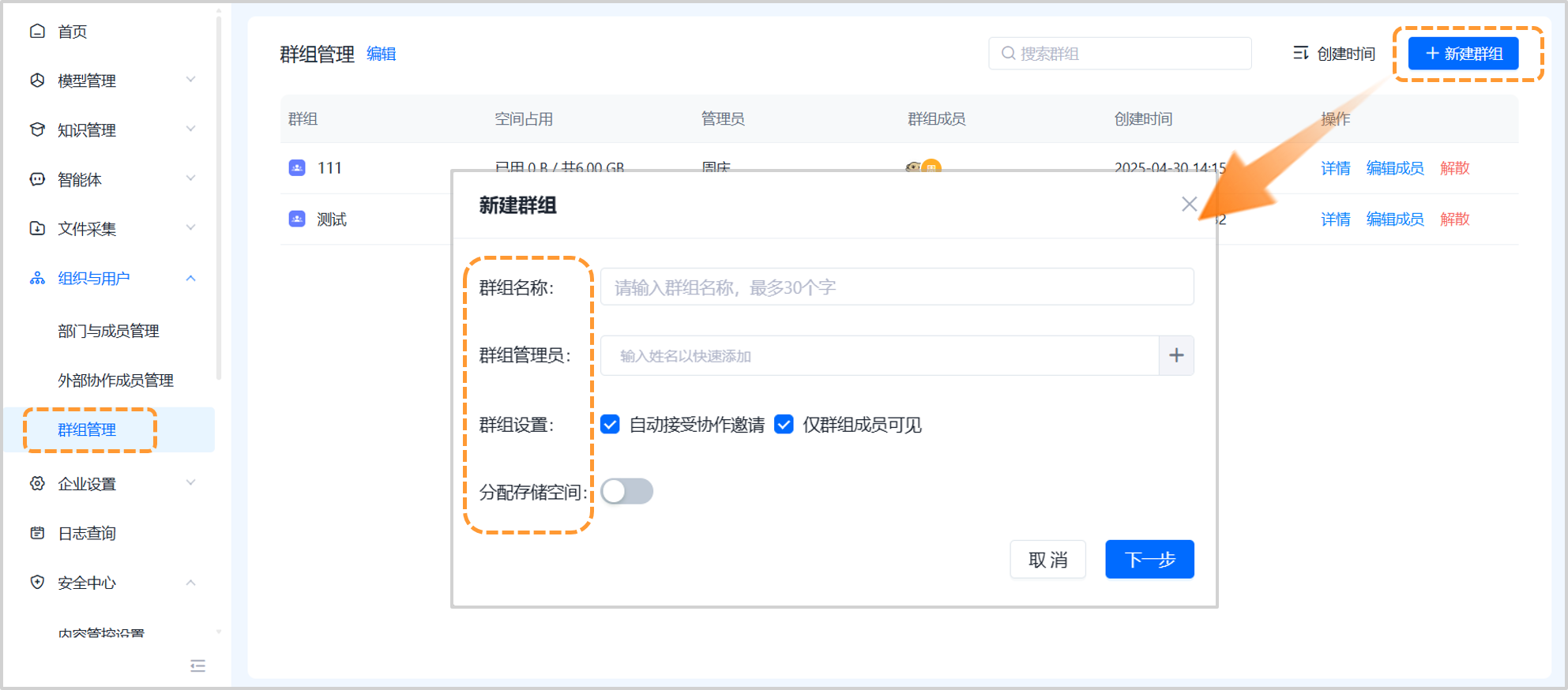Viewport: 1568px width, 690px height.
Task: Click the 创建时间 sort icon
Action: (1300, 53)
